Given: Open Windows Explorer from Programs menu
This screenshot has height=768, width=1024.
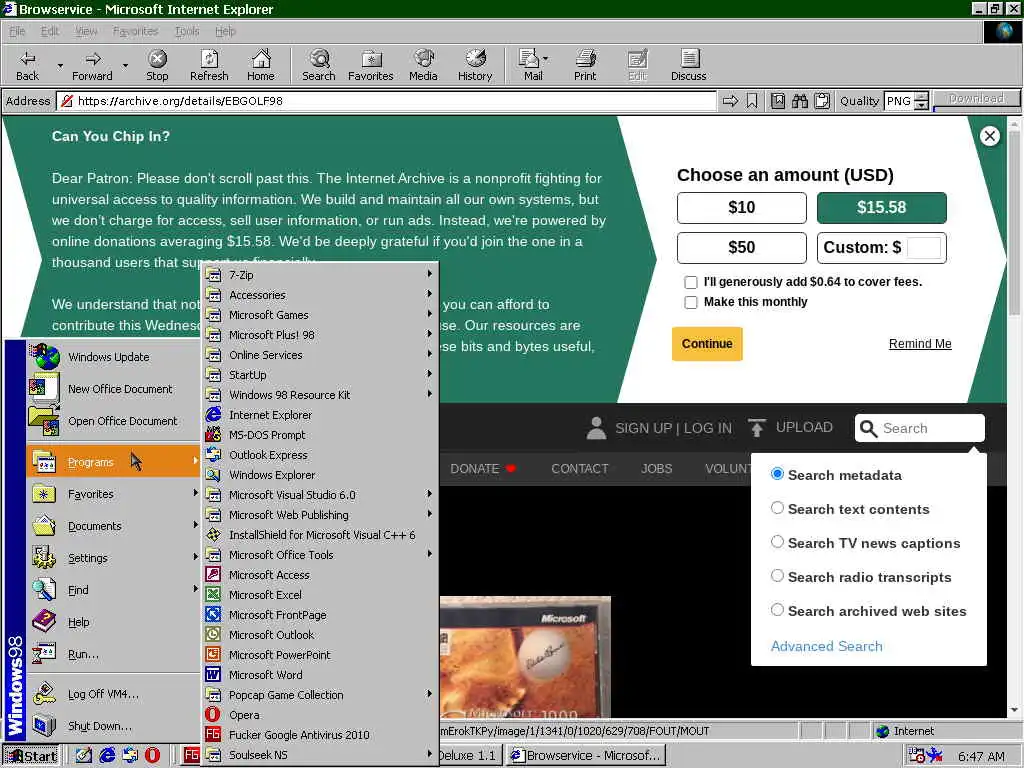Looking at the screenshot, I should point(320,475).
